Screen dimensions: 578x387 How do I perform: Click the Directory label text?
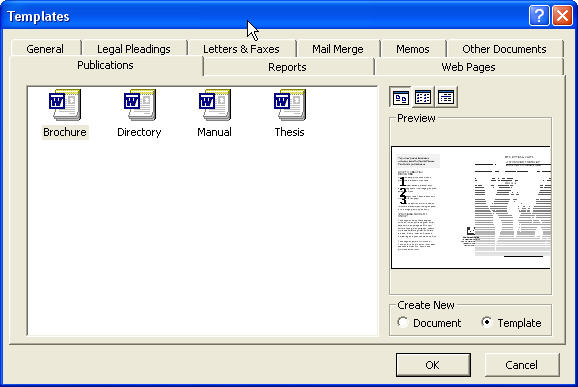click(139, 132)
